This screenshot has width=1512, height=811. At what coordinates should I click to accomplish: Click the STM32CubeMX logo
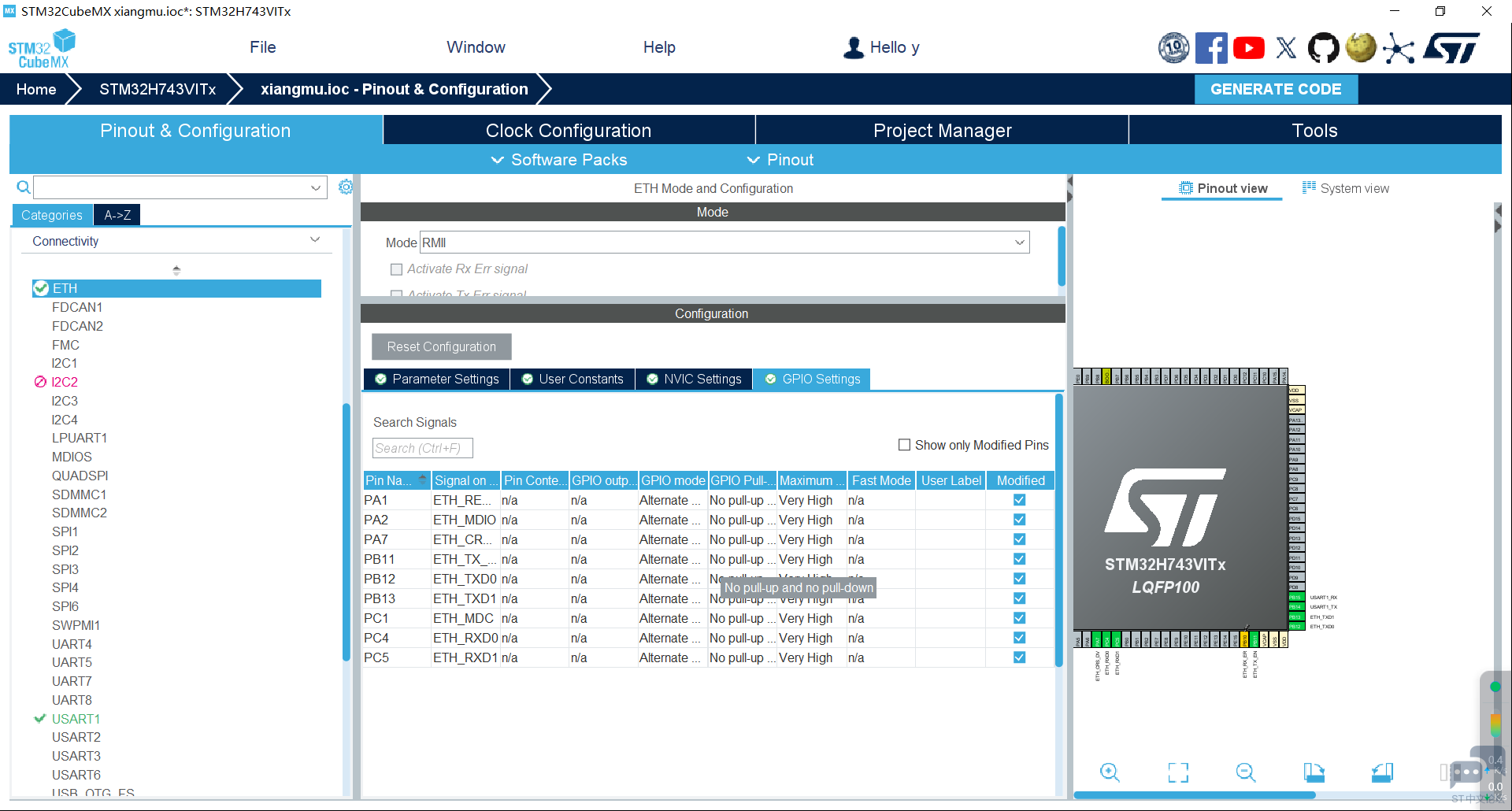pyautogui.click(x=42, y=49)
